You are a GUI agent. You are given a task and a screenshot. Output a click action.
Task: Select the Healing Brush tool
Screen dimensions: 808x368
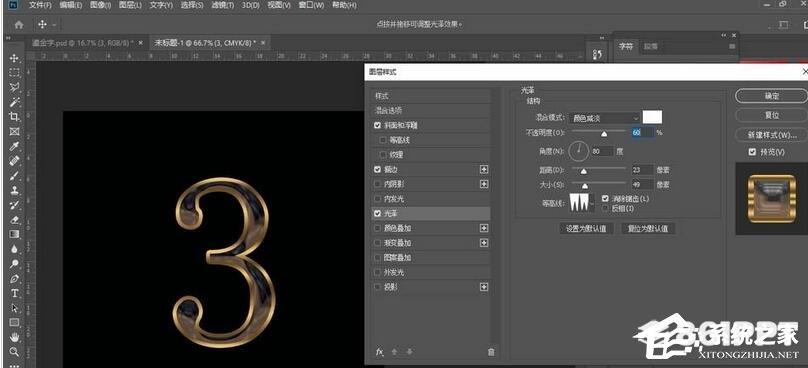[x=14, y=161]
